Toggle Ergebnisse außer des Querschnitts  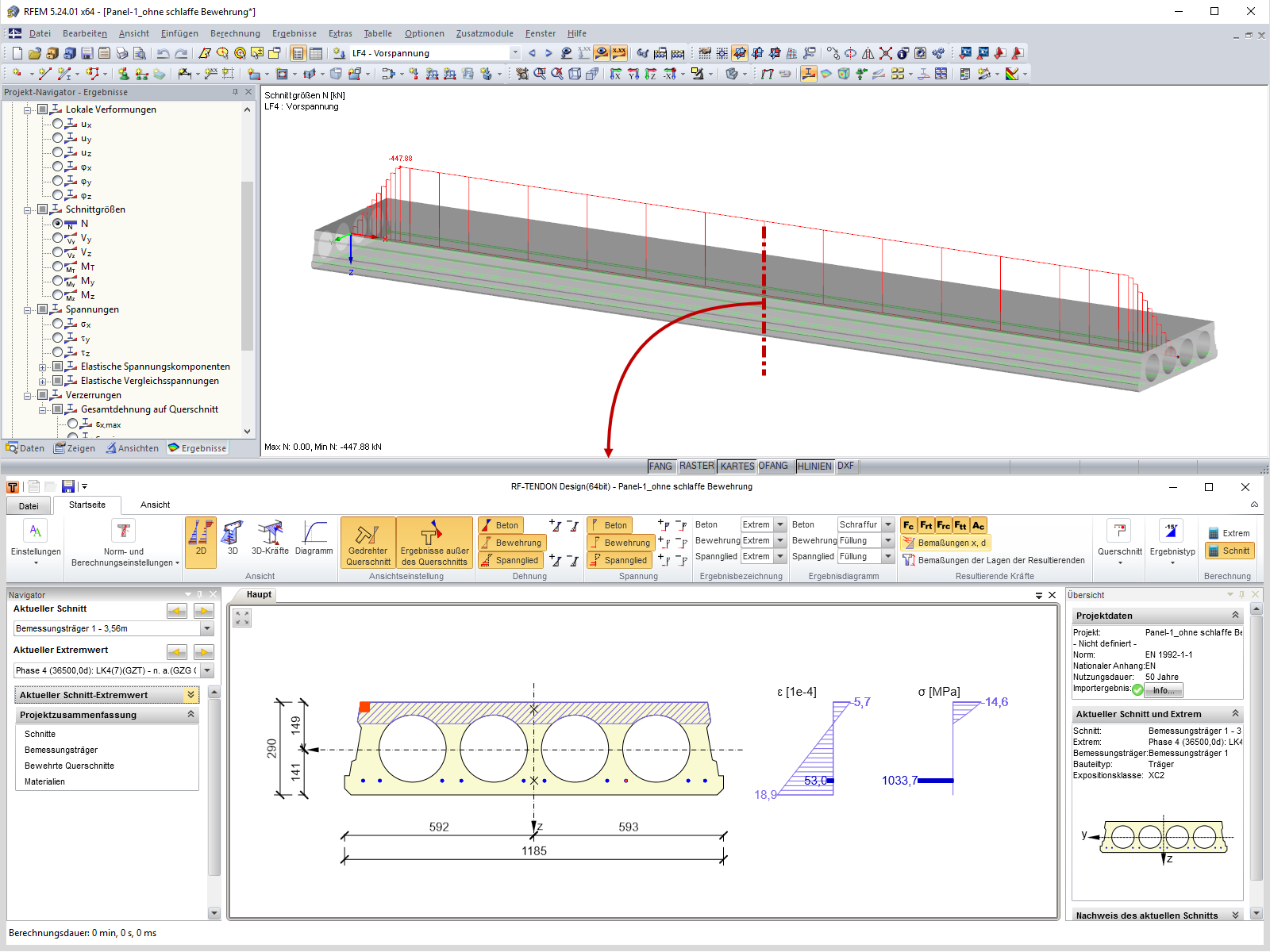[434, 543]
